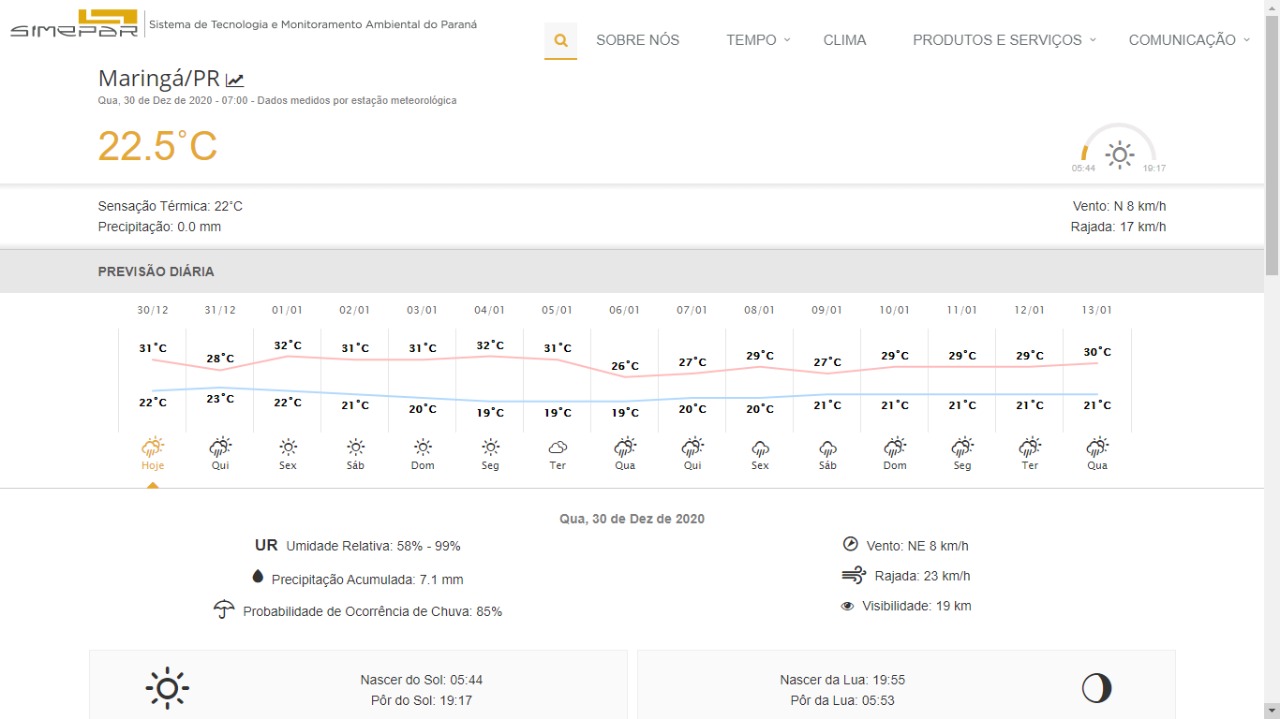Screen dimensions: 1280x719
Task: Open the COMUNICAÇÃO dropdown menu
Action: [x=1188, y=40]
